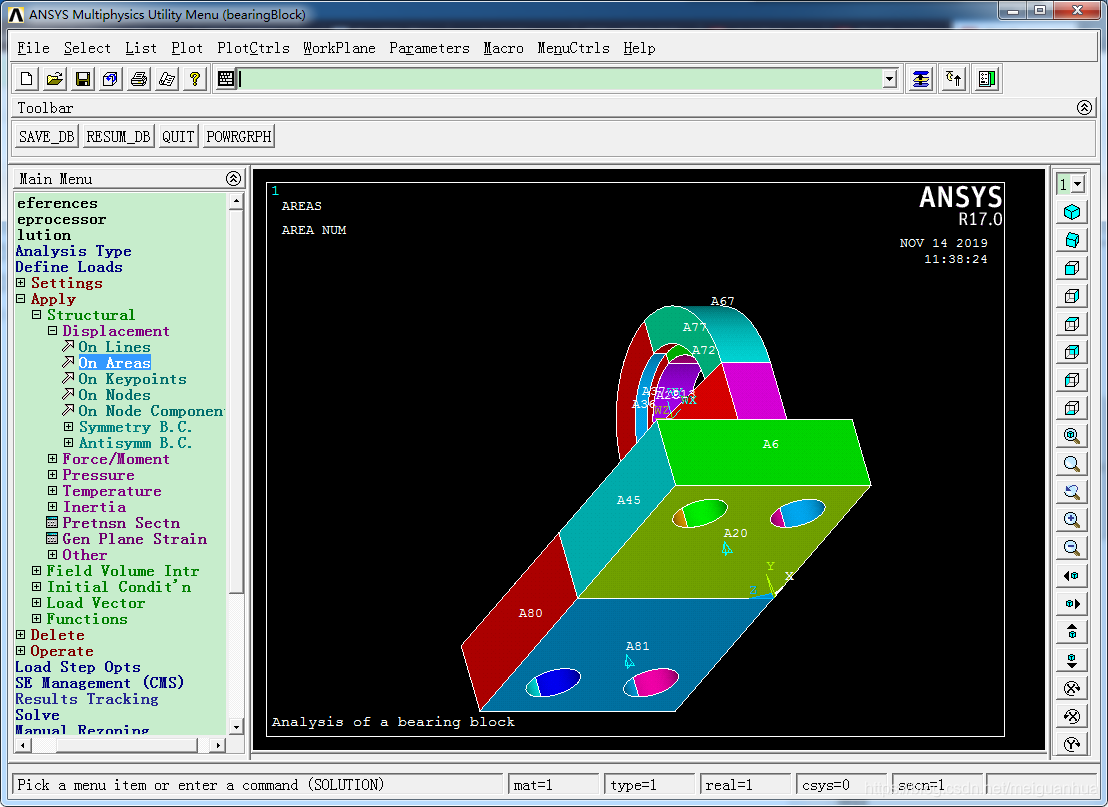
Task: Pan the model down
Action: (1071, 660)
